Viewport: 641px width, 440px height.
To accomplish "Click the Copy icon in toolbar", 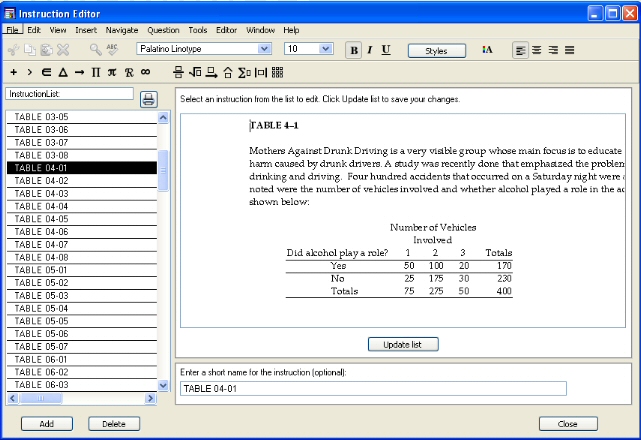I will coord(29,50).
